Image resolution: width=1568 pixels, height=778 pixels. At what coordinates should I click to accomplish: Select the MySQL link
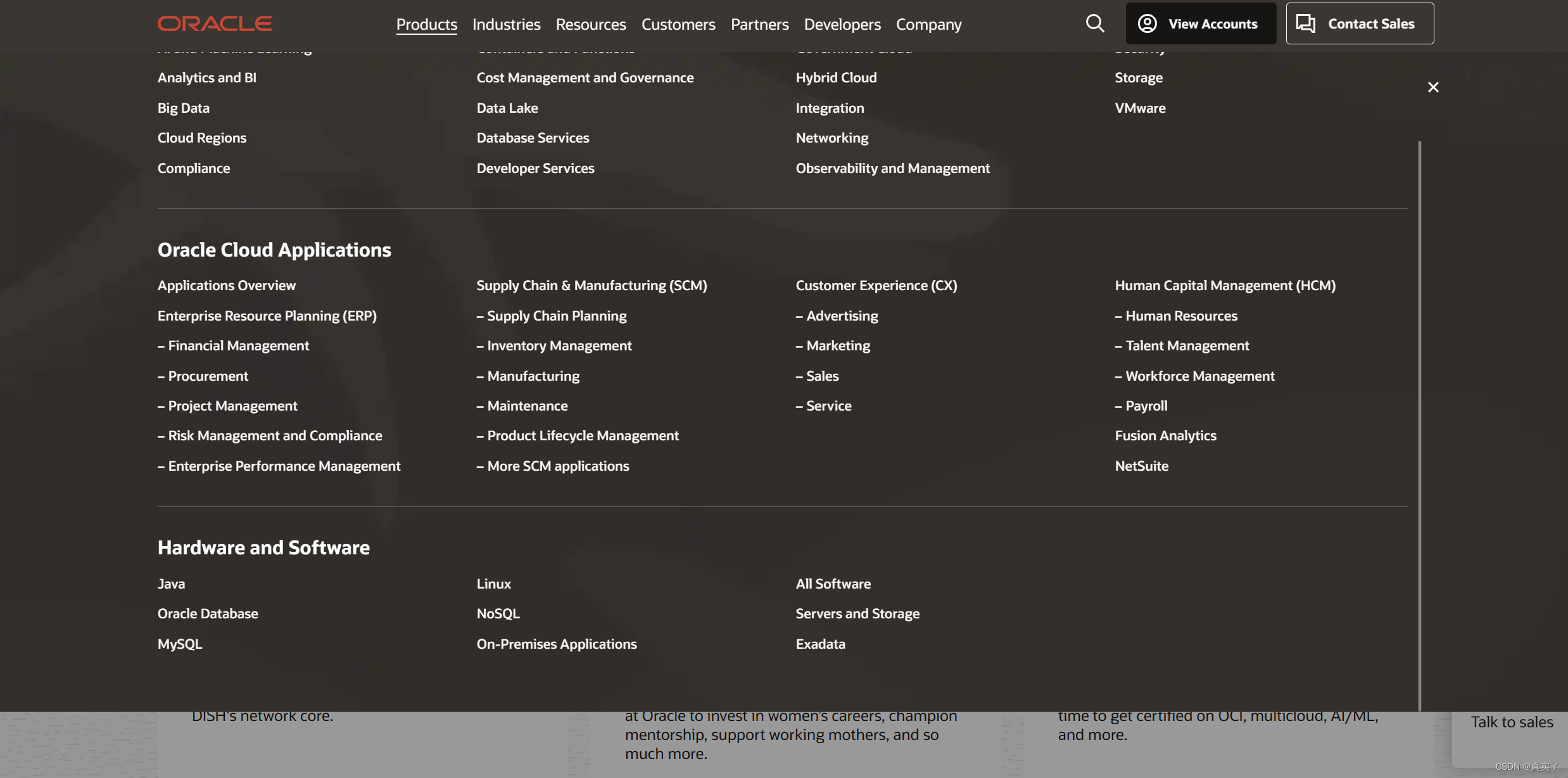[180, 644]
